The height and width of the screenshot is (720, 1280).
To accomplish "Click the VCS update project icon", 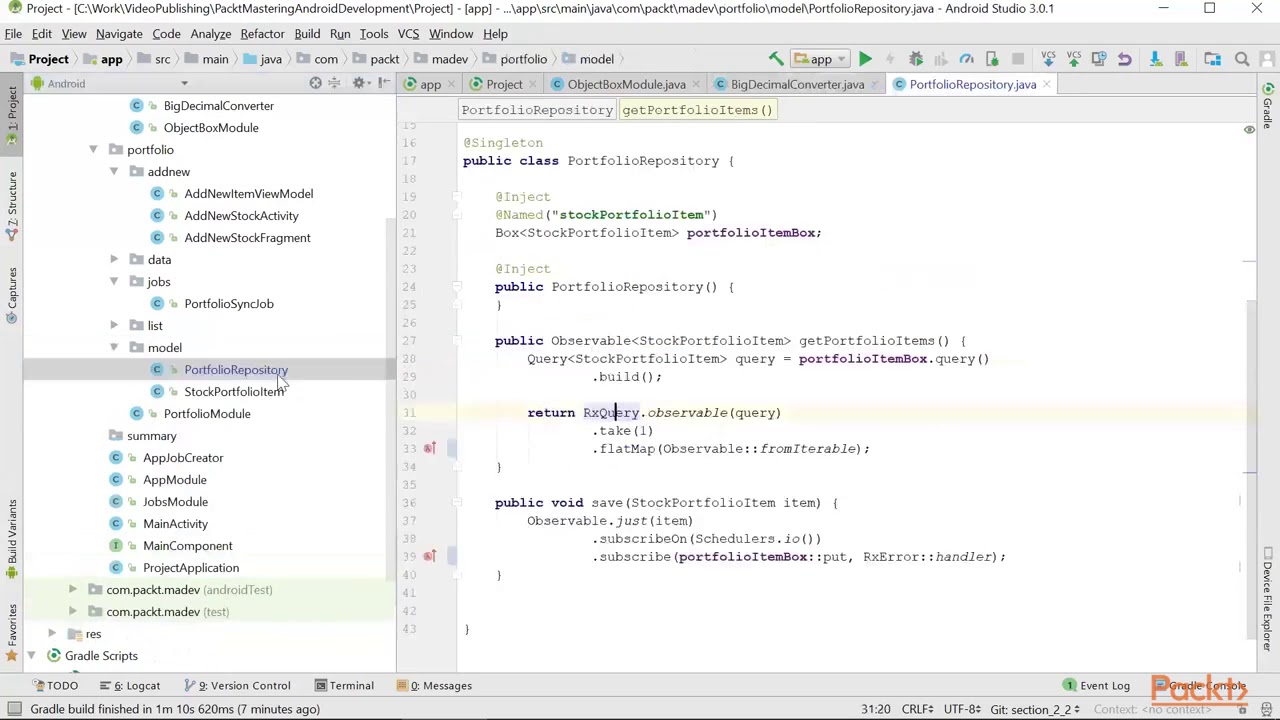I will (x=1048, y=59).
